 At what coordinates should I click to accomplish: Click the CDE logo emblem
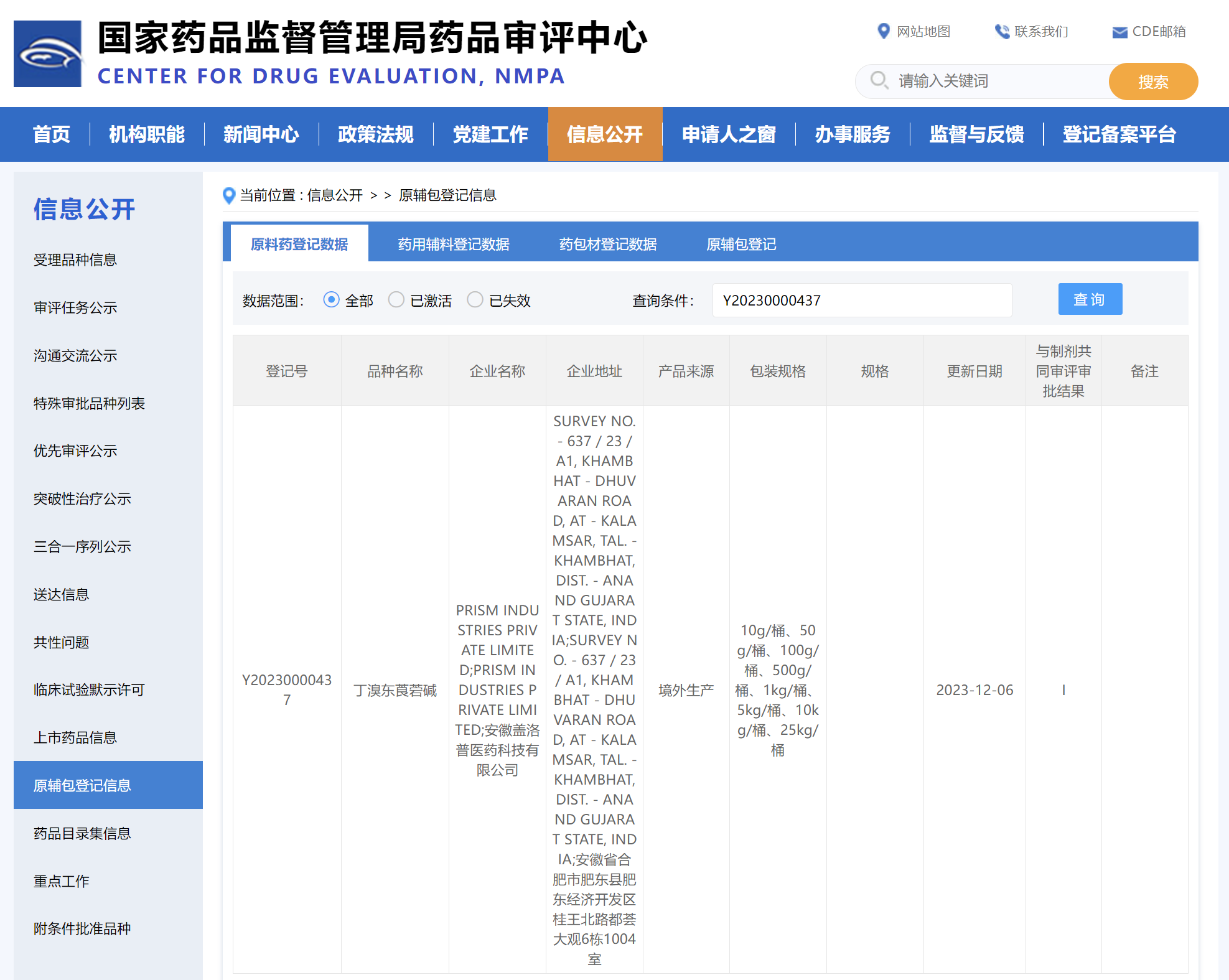pyautogui.click(x=48, y=54)
